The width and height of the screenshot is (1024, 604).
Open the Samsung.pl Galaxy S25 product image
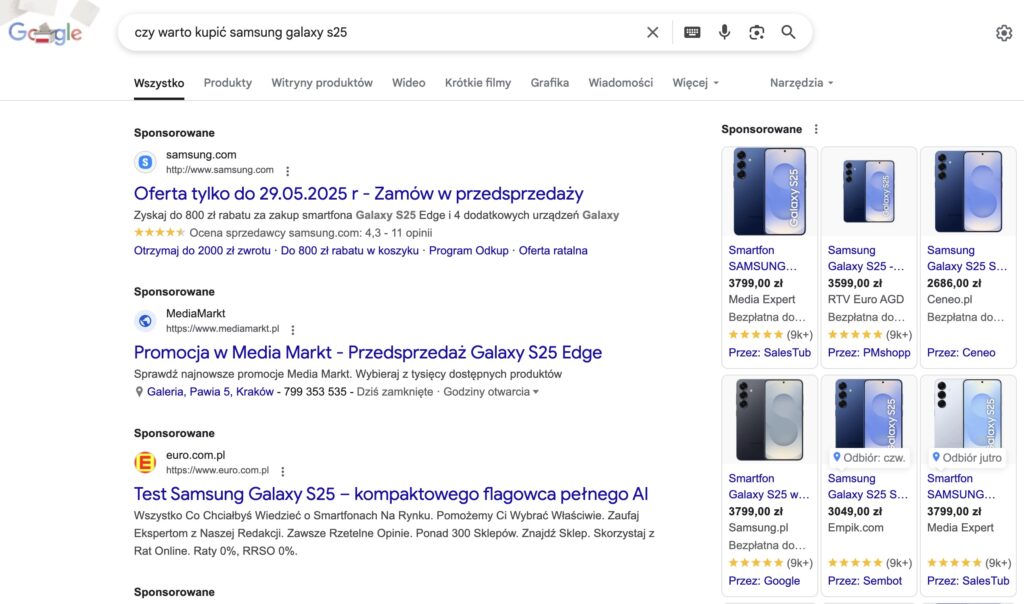point(769,420)
